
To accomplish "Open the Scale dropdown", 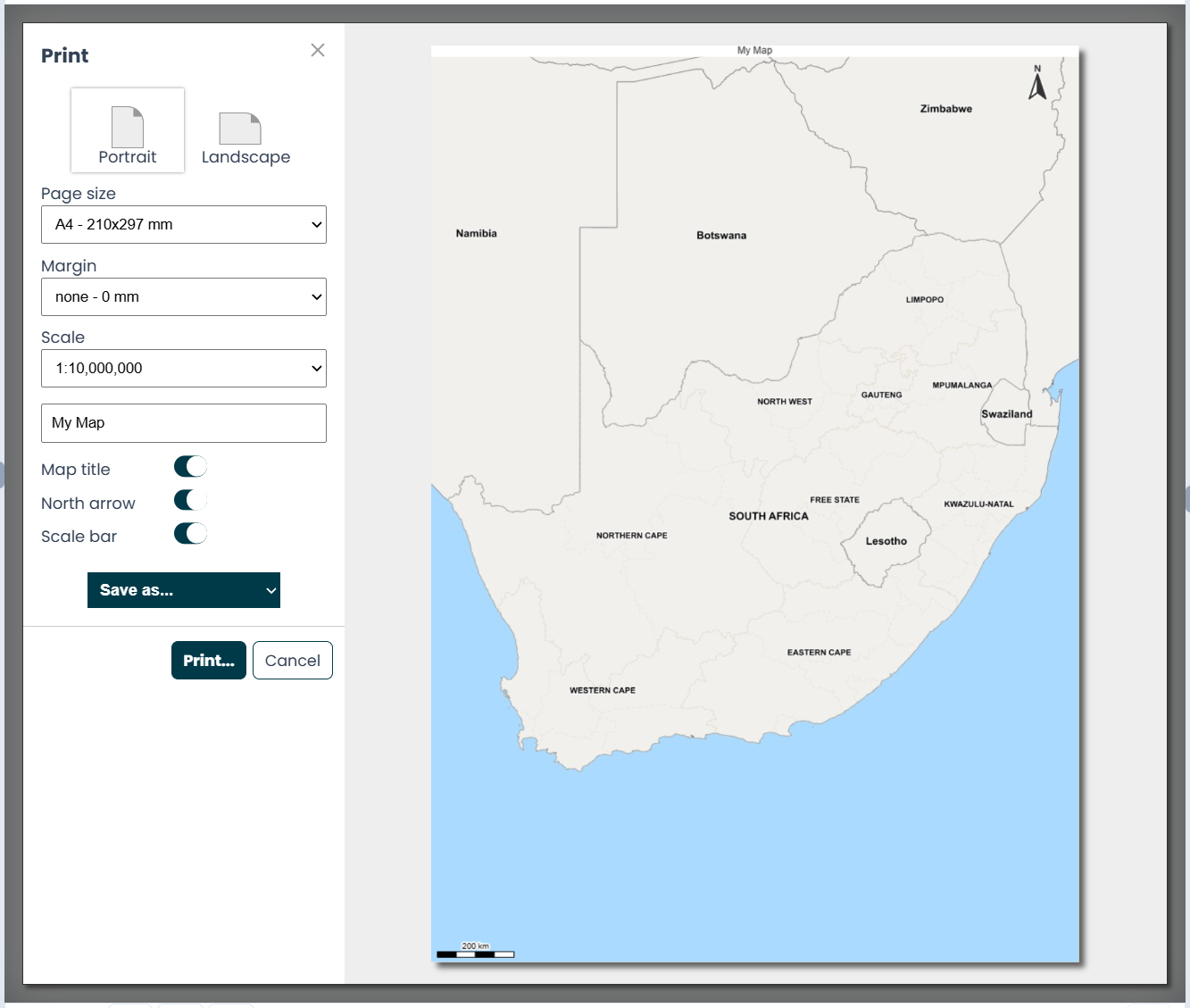I will coord(184,368).
